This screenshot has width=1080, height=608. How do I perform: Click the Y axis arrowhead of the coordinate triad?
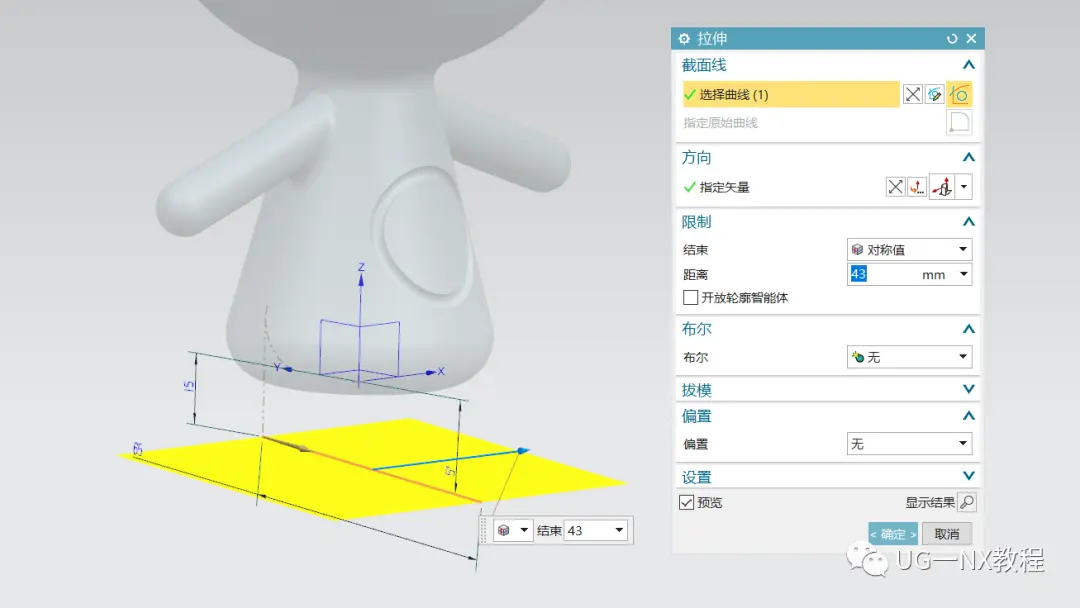click(288, 370)
